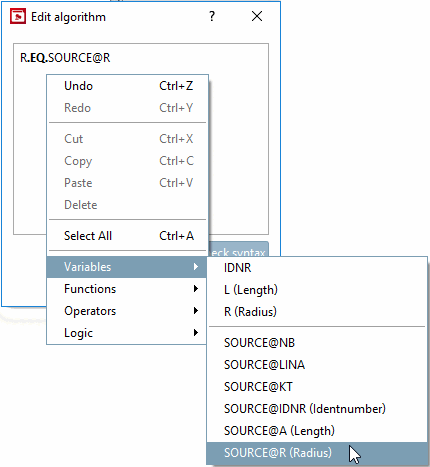Insert the IDNR variable
430x467 pixels.
click(317, 268)
